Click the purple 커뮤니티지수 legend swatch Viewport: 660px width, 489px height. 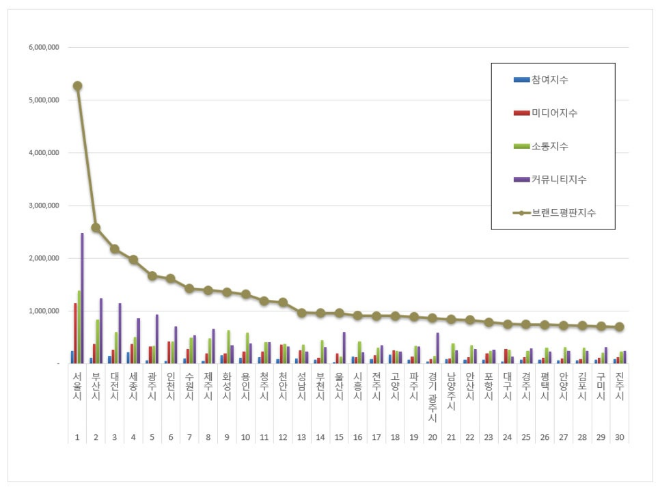[x=520, y=179]
